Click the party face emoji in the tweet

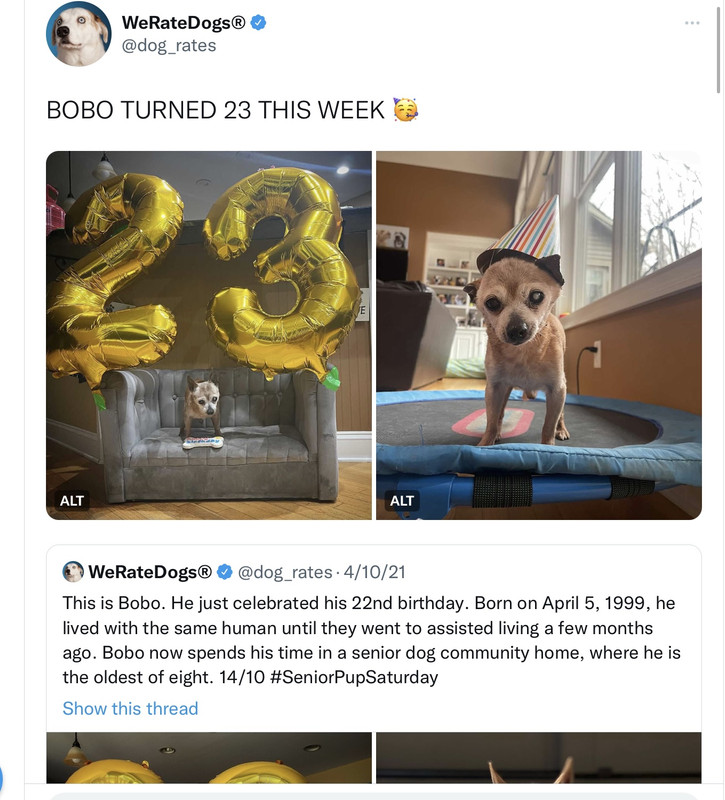pos(405,110)
